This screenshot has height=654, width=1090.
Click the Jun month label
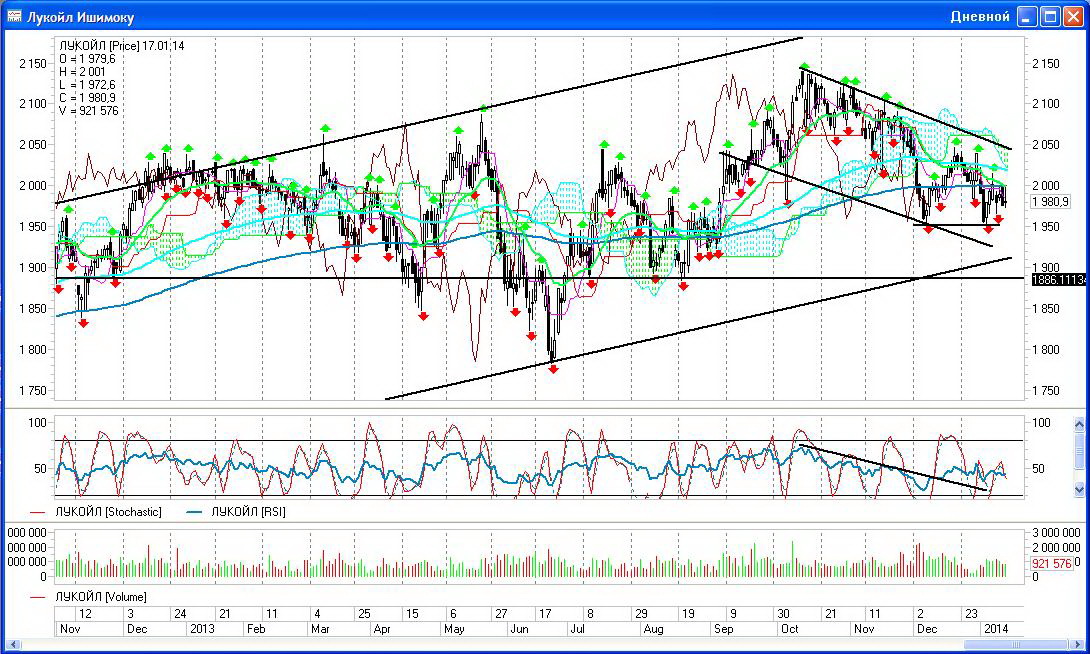520,629
